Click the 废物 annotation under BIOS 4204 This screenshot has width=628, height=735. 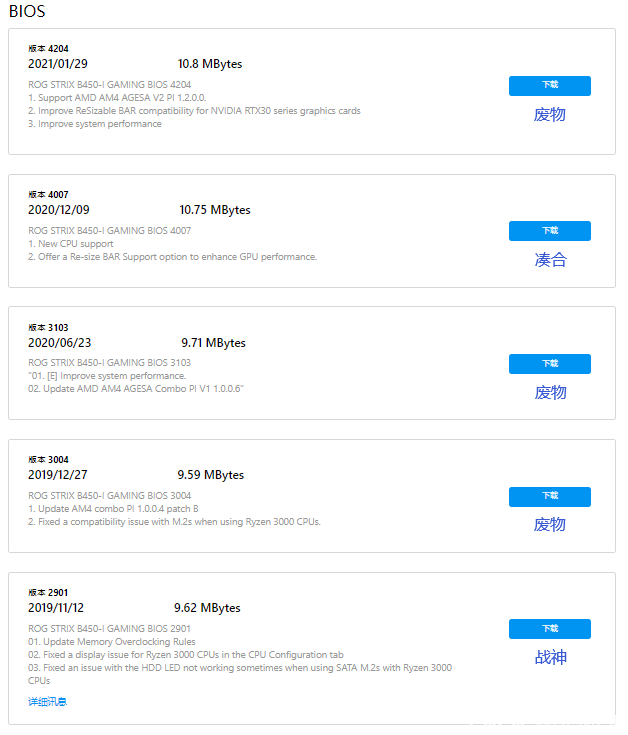(x=550, y=114)
